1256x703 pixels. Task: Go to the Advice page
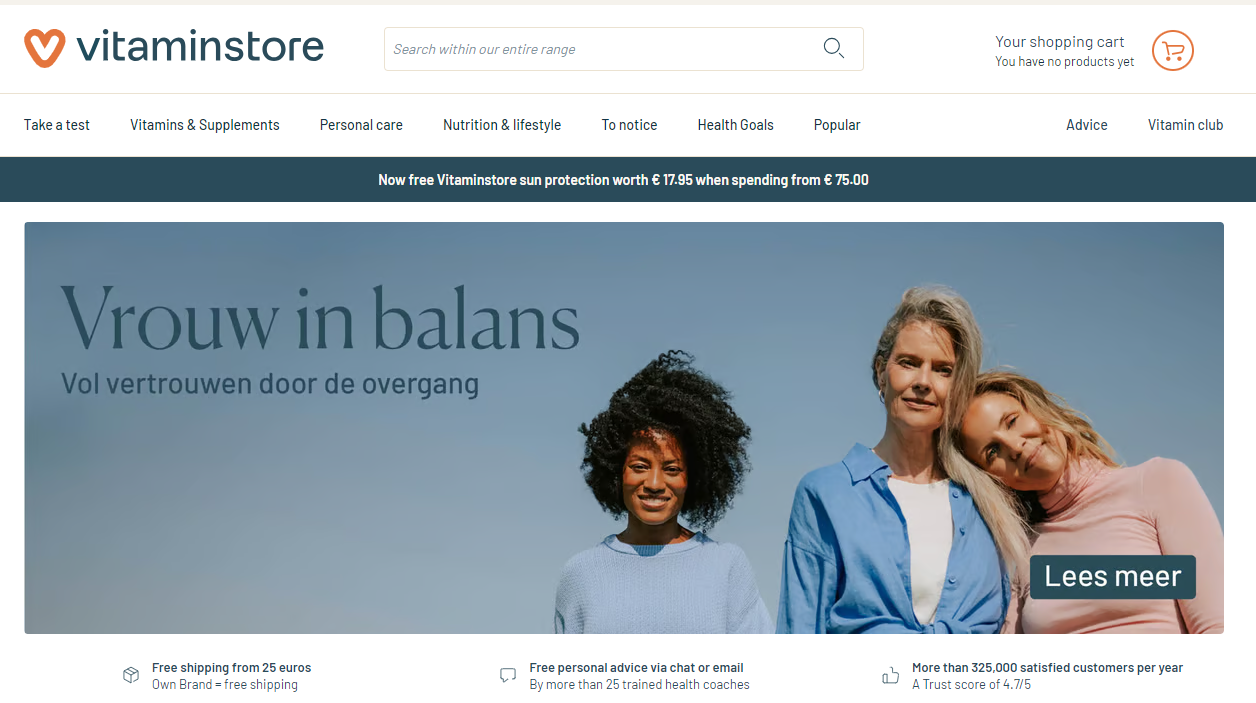click(1087, 125)
